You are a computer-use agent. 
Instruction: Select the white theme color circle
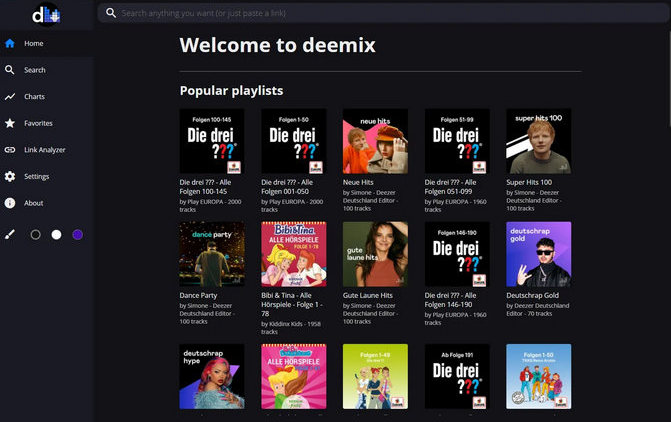pyautogui.click(x=57, y=234)
